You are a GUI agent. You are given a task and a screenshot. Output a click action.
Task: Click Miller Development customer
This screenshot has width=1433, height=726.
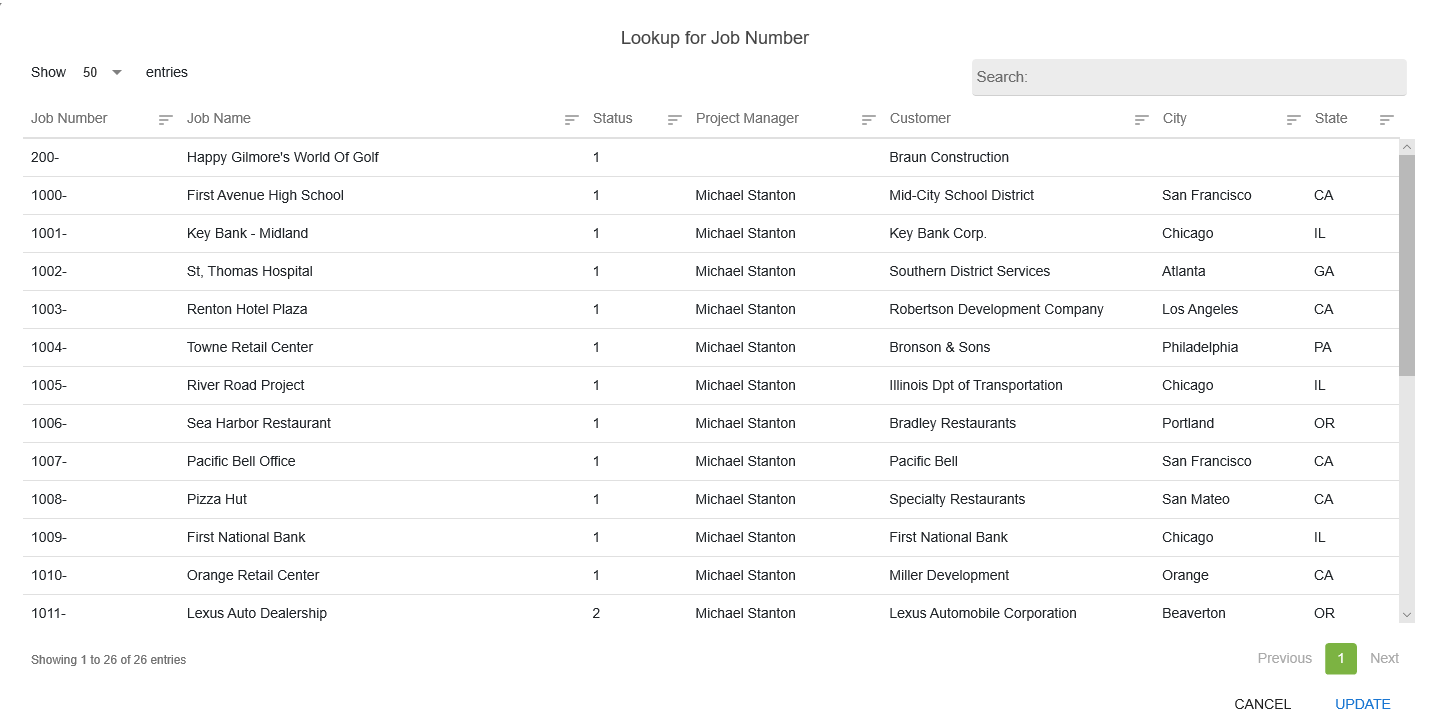(949, 575)
